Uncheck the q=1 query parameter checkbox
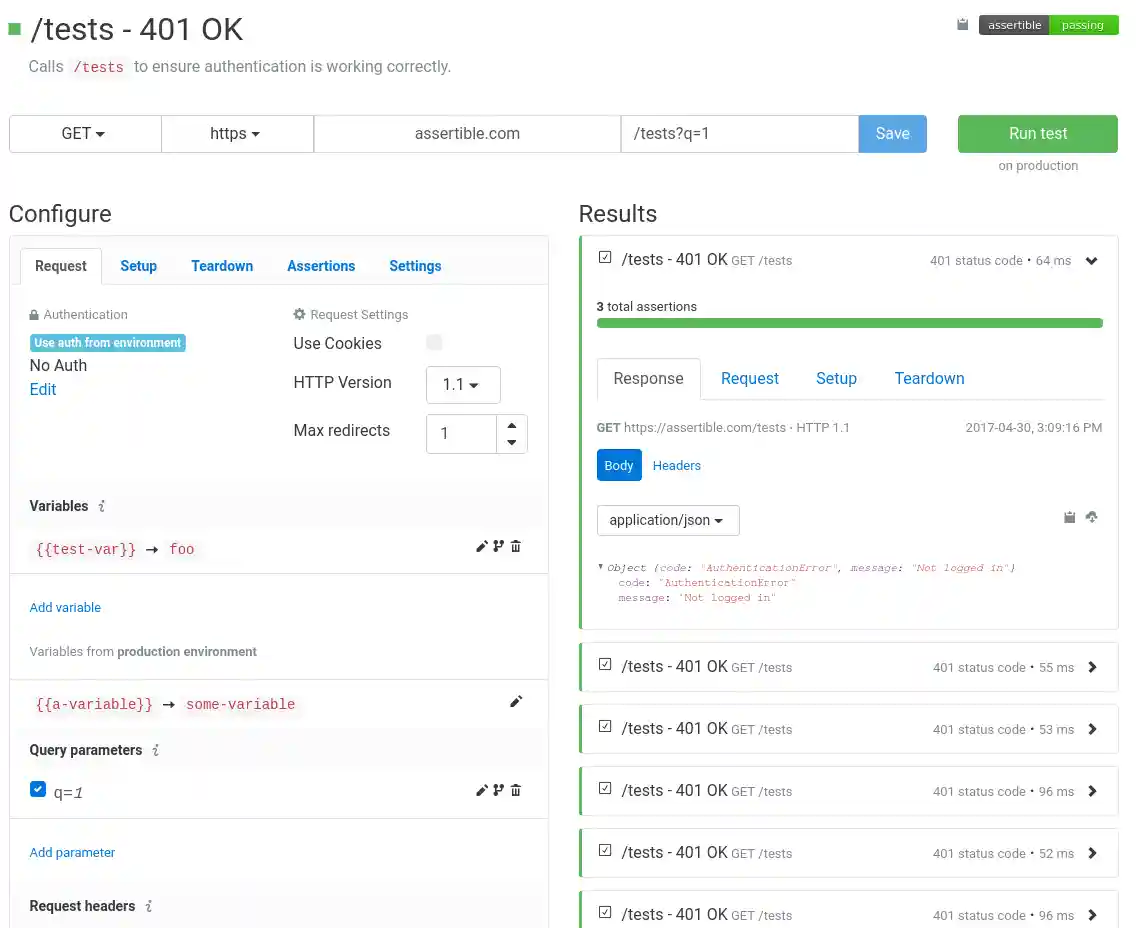 click(x=37, y=789)
